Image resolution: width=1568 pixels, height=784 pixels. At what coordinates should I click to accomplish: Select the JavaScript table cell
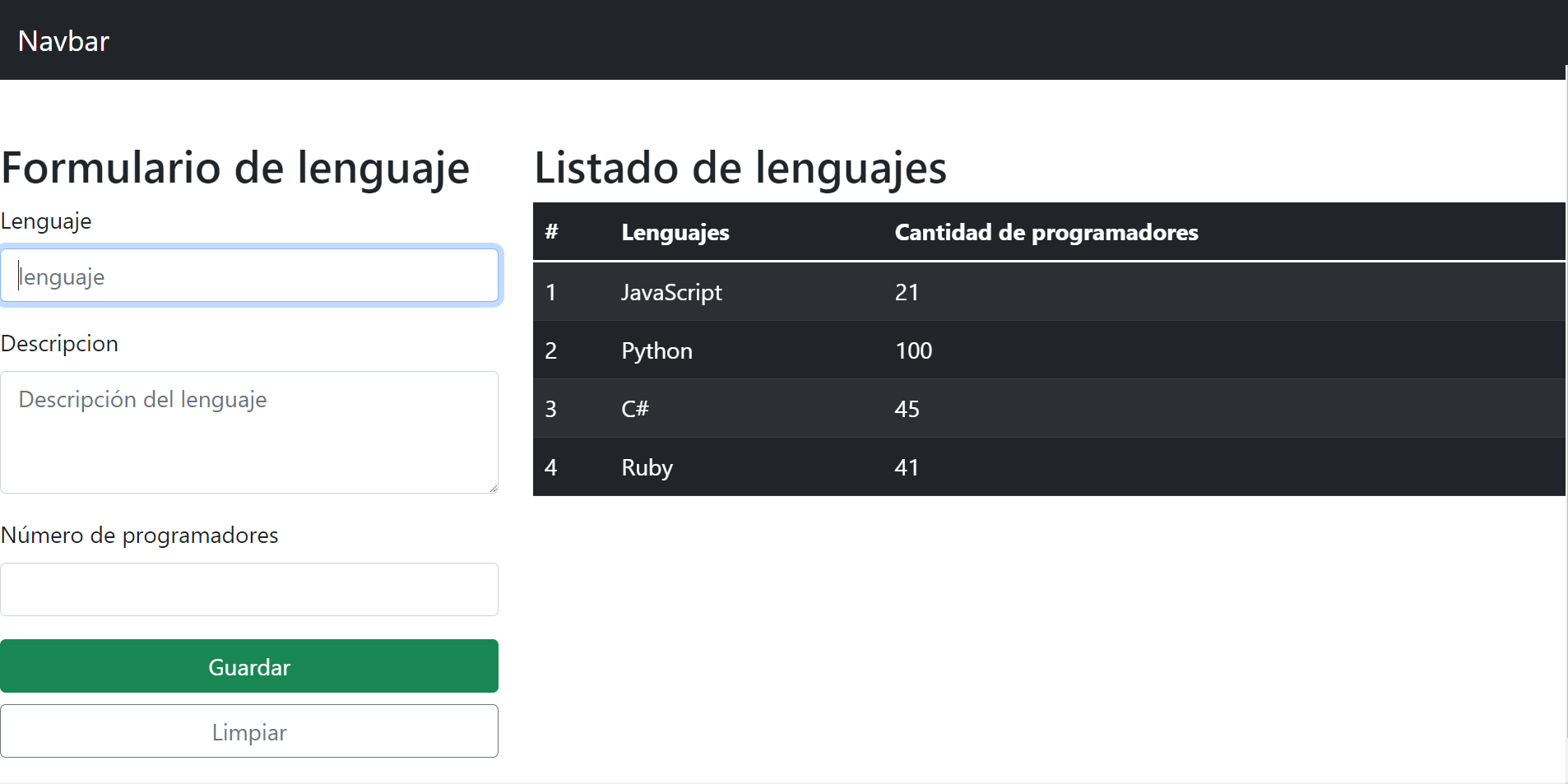671,292
